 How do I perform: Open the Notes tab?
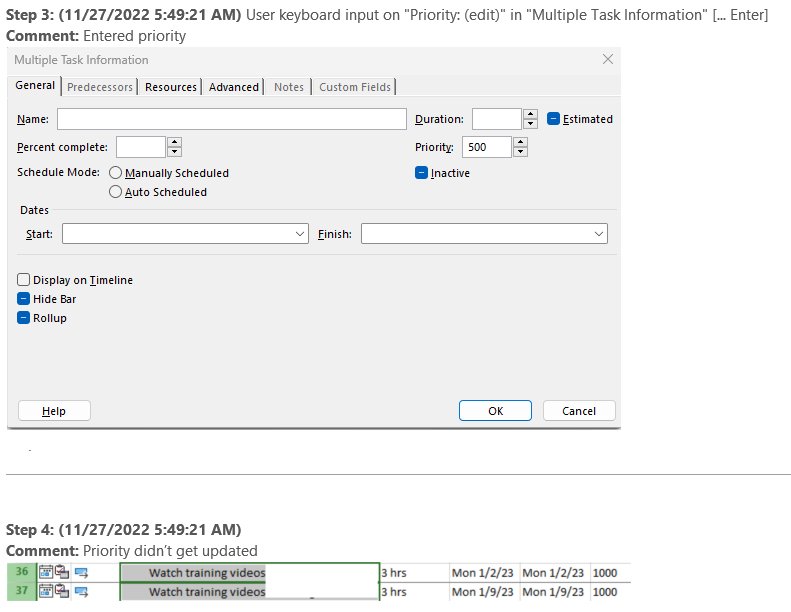click(289, 87)
